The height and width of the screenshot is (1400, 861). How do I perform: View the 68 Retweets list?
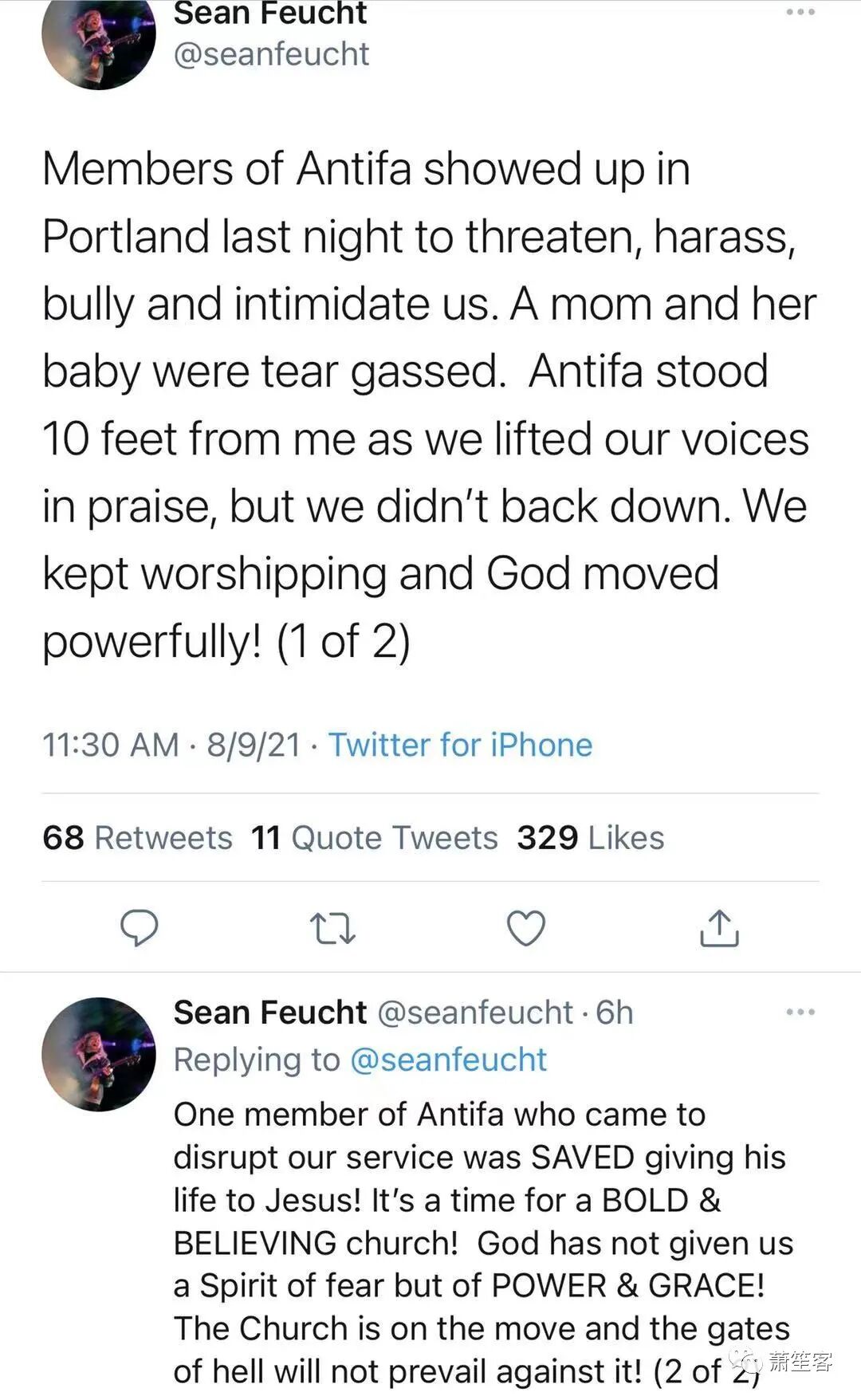click(x=137, y=838)
